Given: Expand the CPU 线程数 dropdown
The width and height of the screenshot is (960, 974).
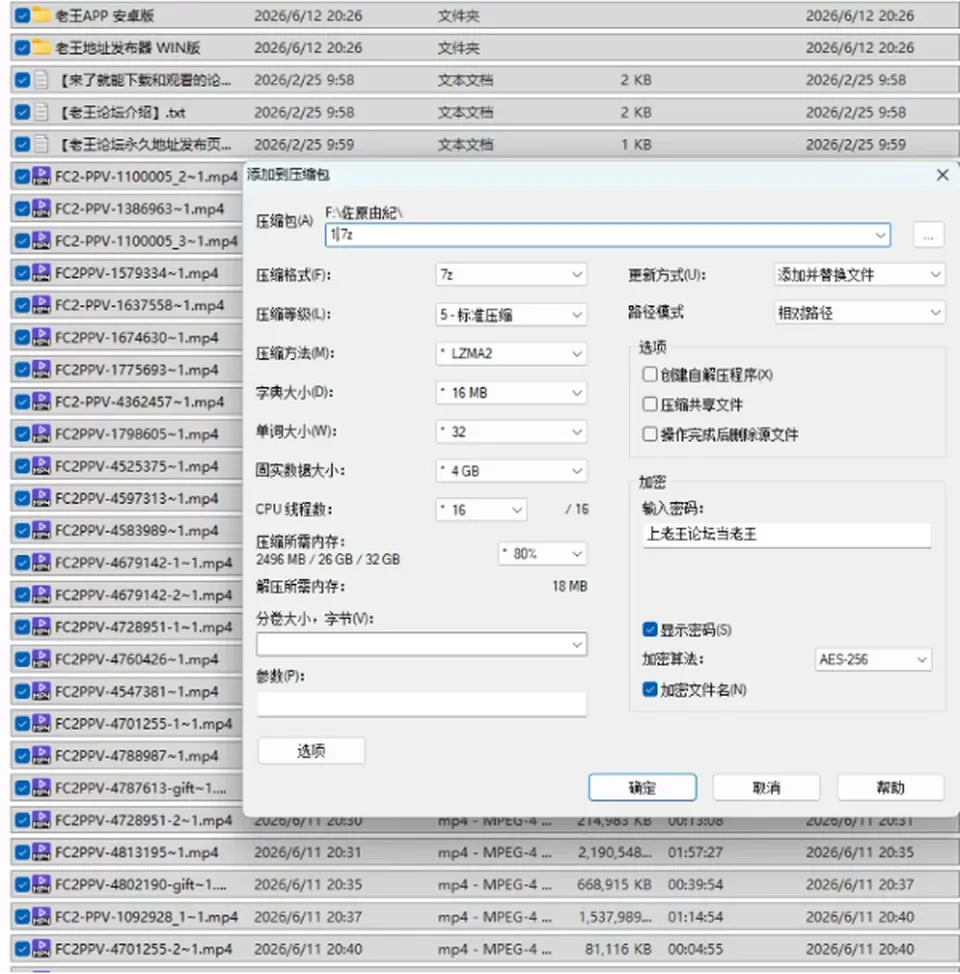Looking at the screenshot, I should pos(481,510).
